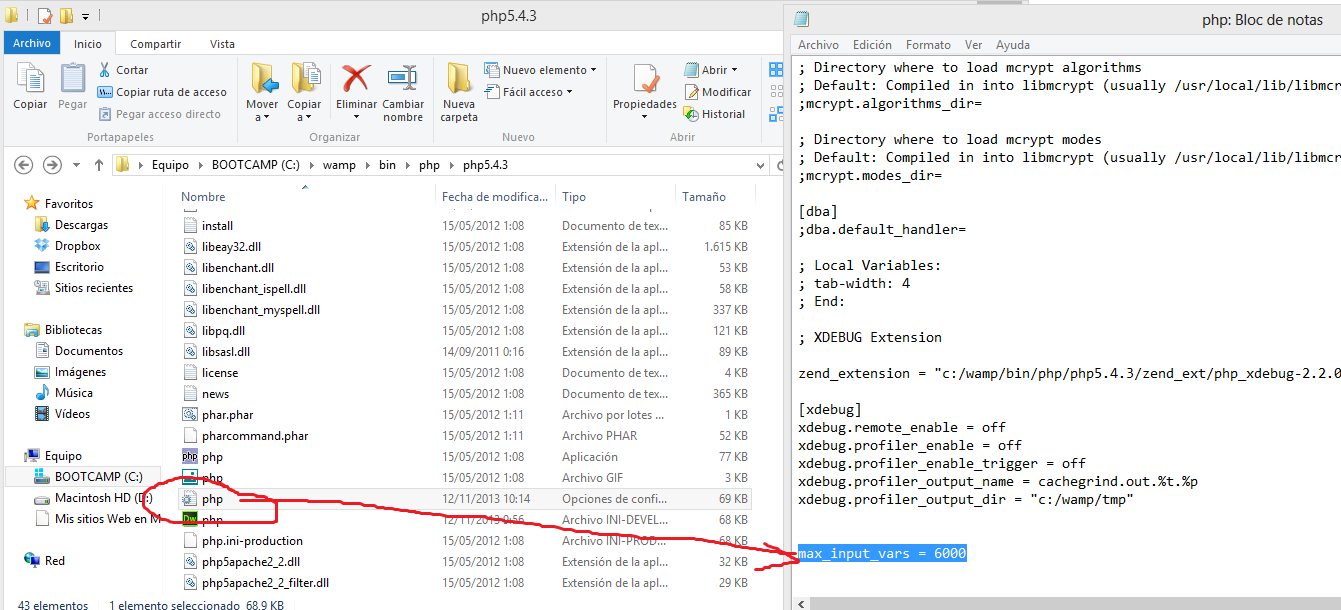The width and height of the screenshot is (1341, 610).
Task: Click the Equipo breadcrumb in the address bar
Action: pyautogui.click(x=170, y=165)
